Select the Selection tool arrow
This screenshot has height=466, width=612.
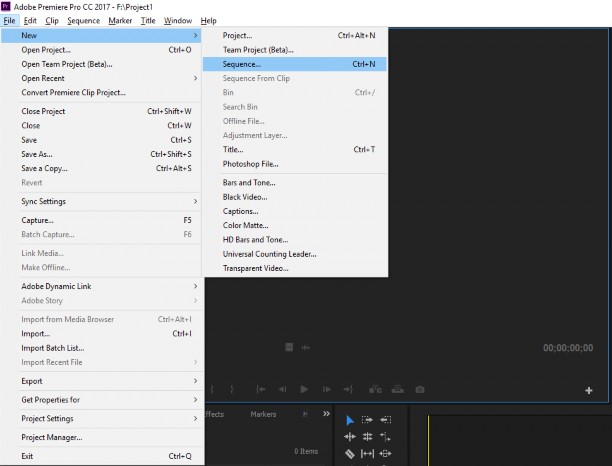(350, 420)
